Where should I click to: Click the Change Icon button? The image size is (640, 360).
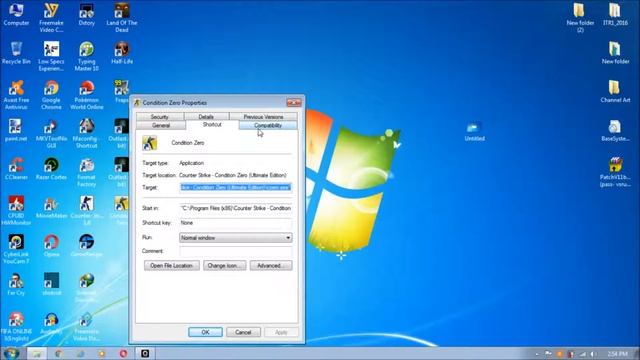point(224,265)
